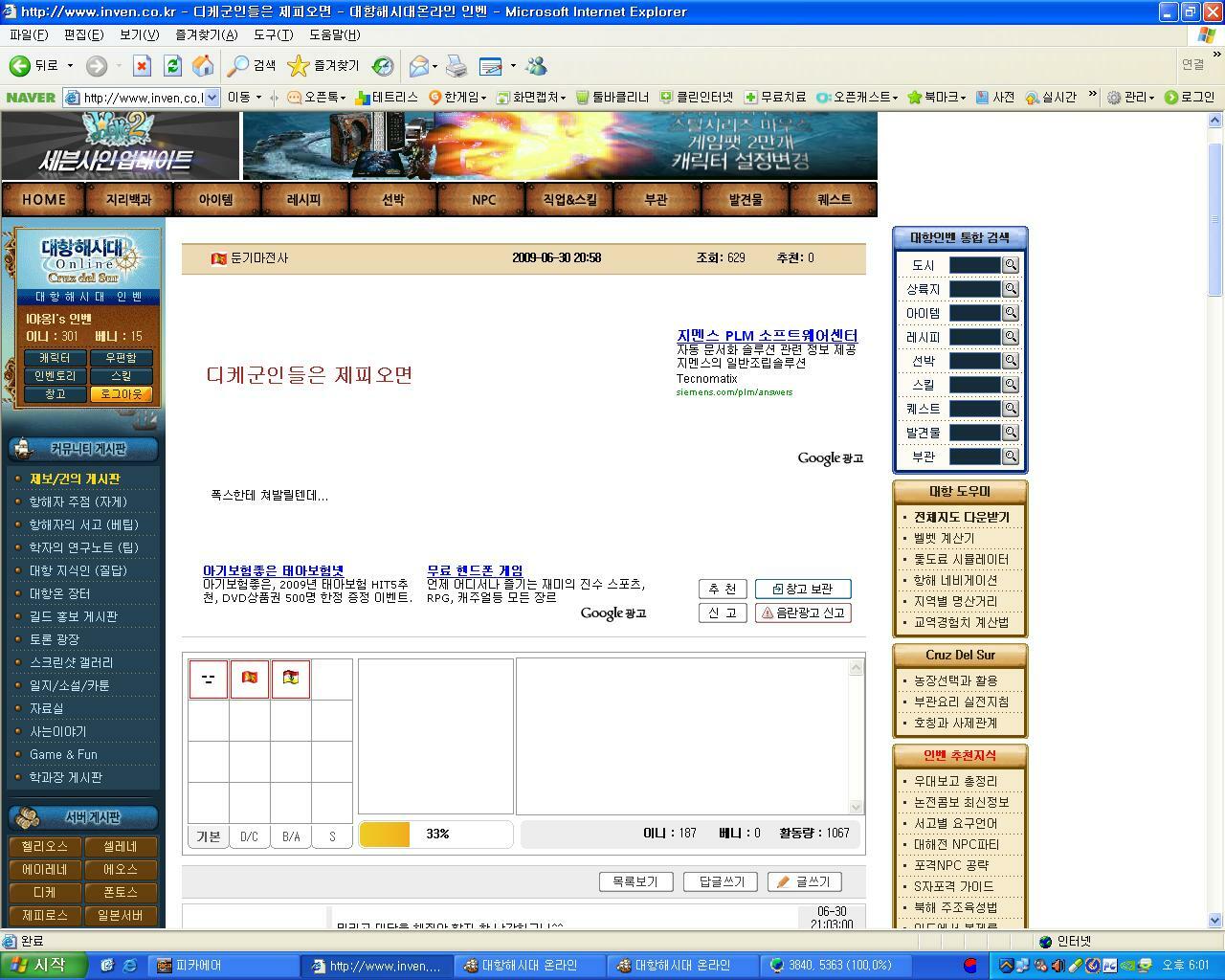Switch to the B/A emoticon tab

(291, 836)
